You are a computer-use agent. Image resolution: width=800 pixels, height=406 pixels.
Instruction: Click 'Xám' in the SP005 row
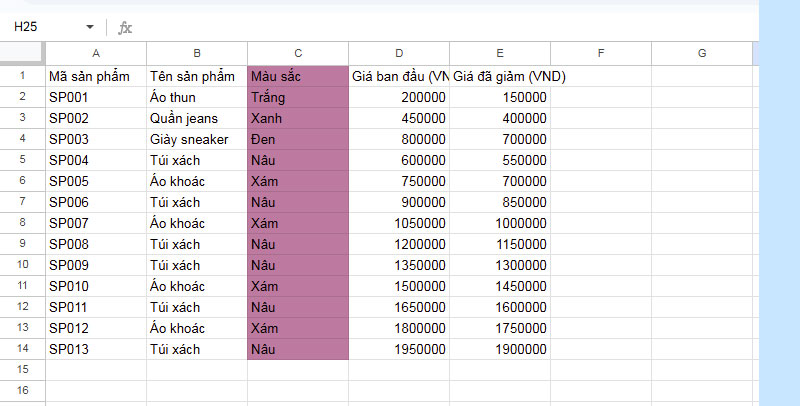coord(298,181)
